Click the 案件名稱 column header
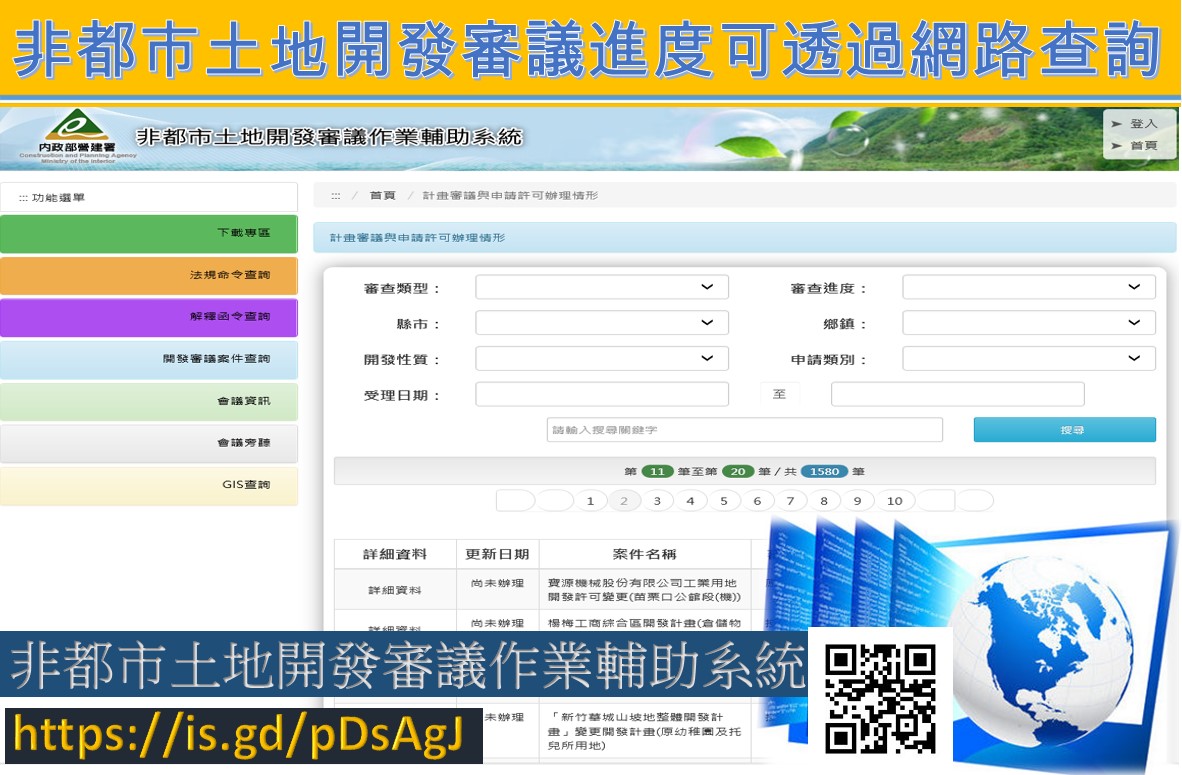Viewport: 1182px width, 775px height. click(645, 554)
